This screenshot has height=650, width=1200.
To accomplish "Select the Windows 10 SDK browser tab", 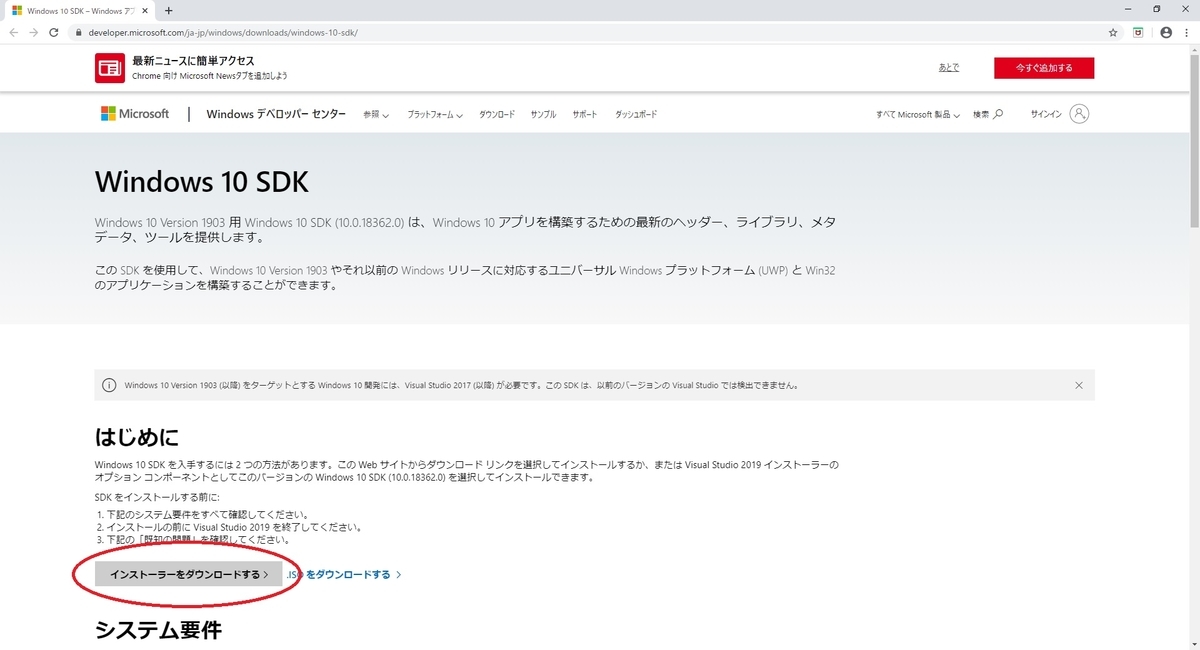I will tap(78, 10).
